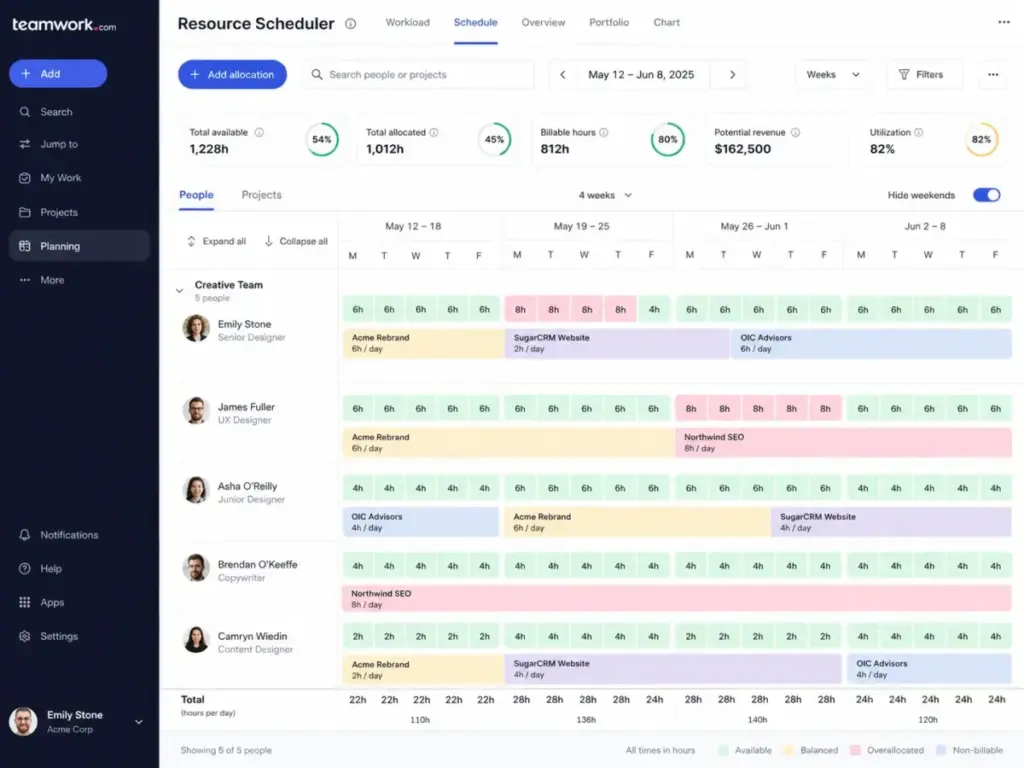The width and height of the screenshot is (1024, 768).
Task: Open Asha O'Reilly's Acme Rebrand allocation
Action: [x=637, y=522]
